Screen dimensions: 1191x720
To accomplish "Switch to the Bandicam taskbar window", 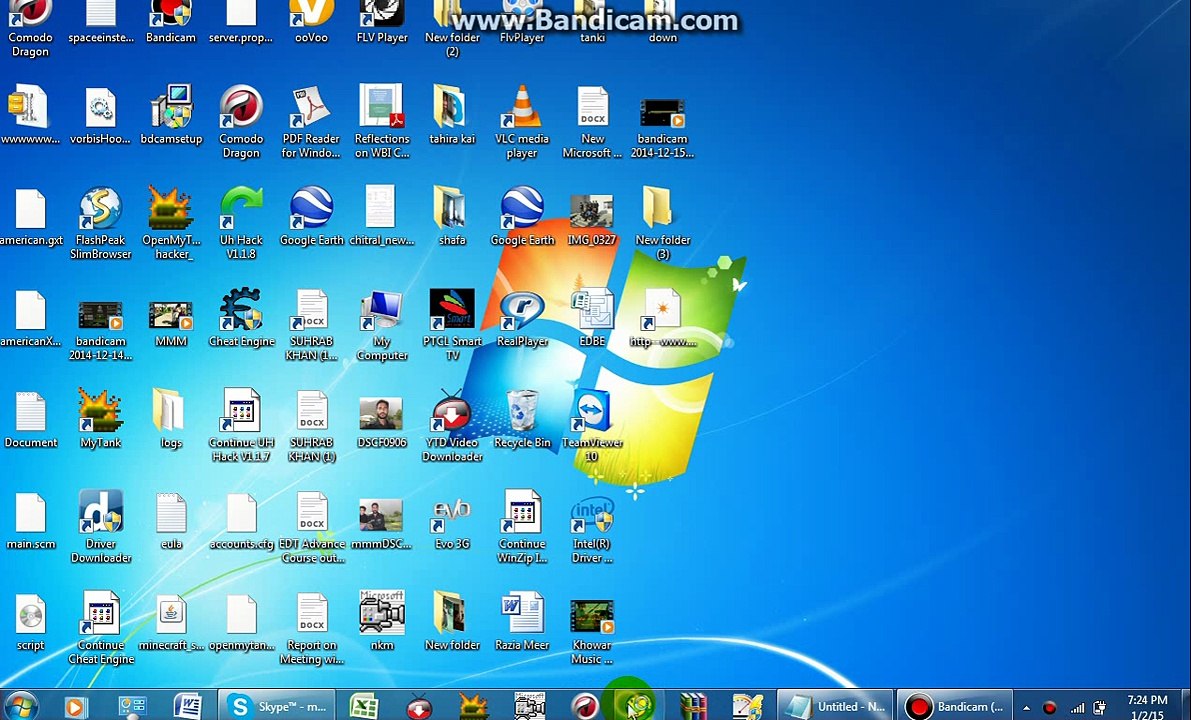I will click(x=955, y=706).
